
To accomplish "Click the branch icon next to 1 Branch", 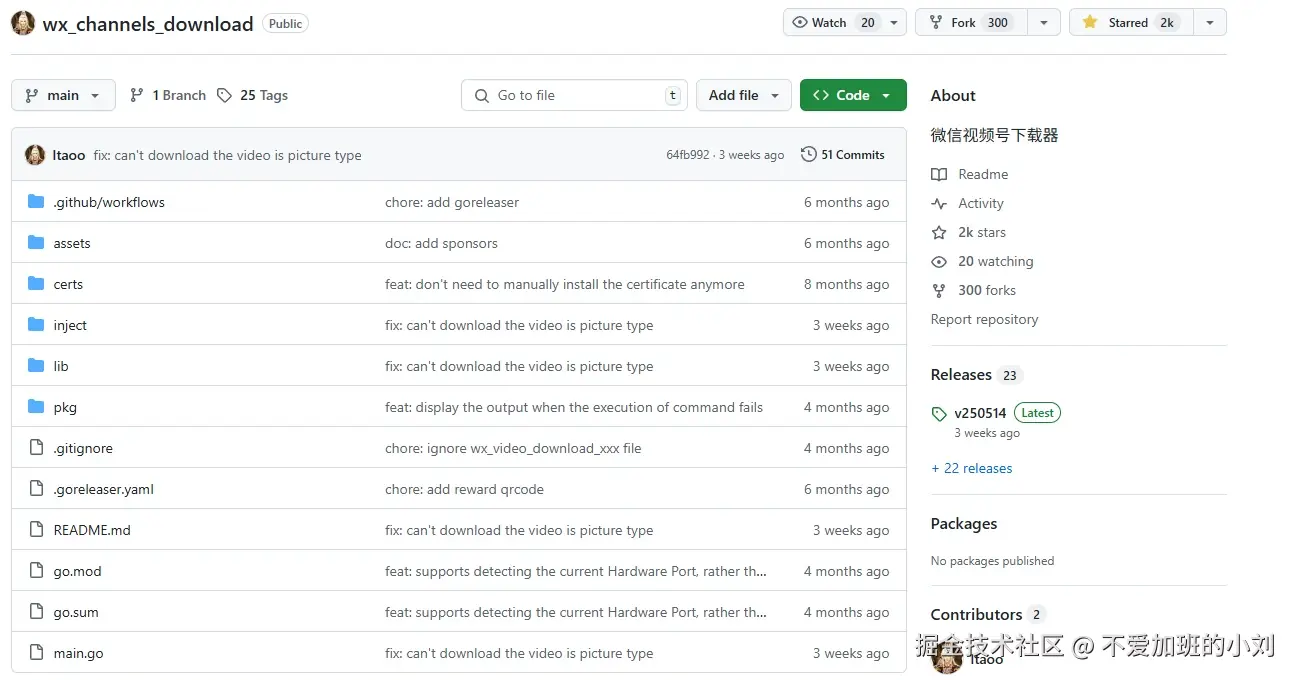I will 137,95.
